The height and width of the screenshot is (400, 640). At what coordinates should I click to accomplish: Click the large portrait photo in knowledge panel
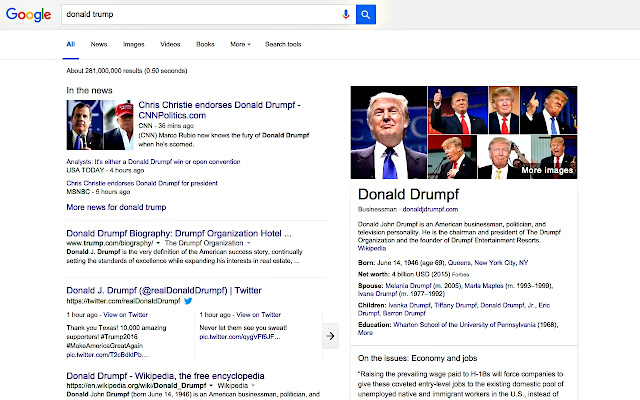(x=389, y=132)
